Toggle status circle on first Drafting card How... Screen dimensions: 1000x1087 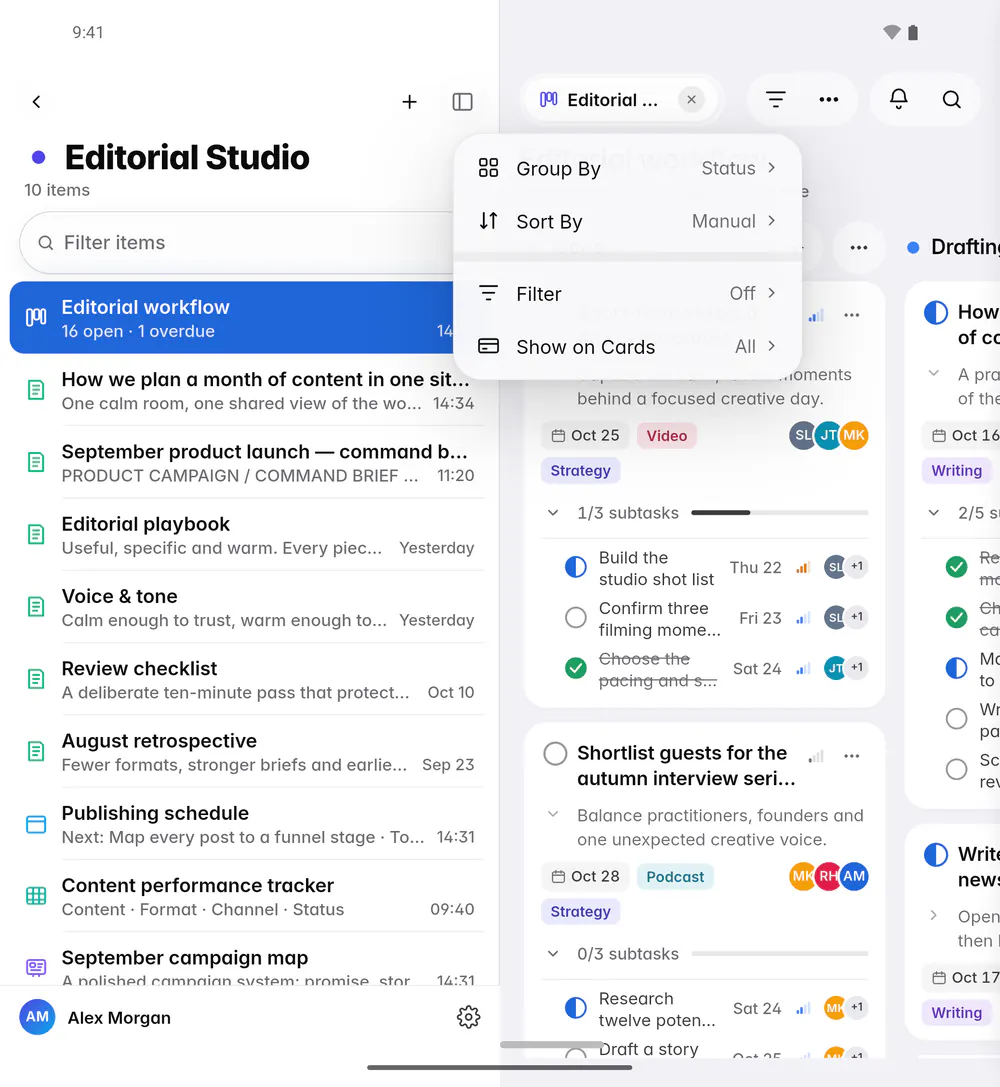click(x=936, y=313)
